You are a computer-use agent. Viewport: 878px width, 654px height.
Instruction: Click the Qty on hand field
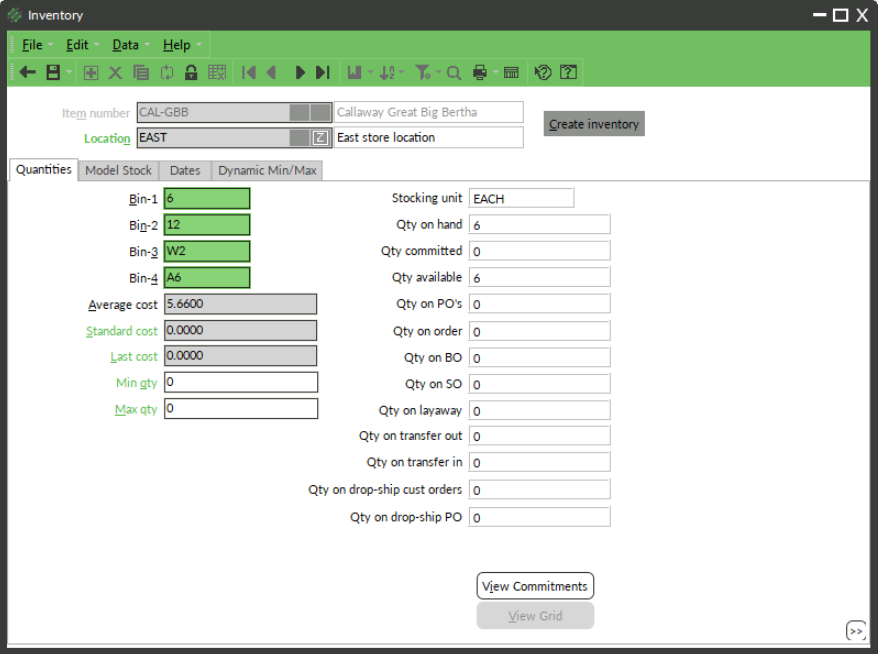(x=539, y=225)
